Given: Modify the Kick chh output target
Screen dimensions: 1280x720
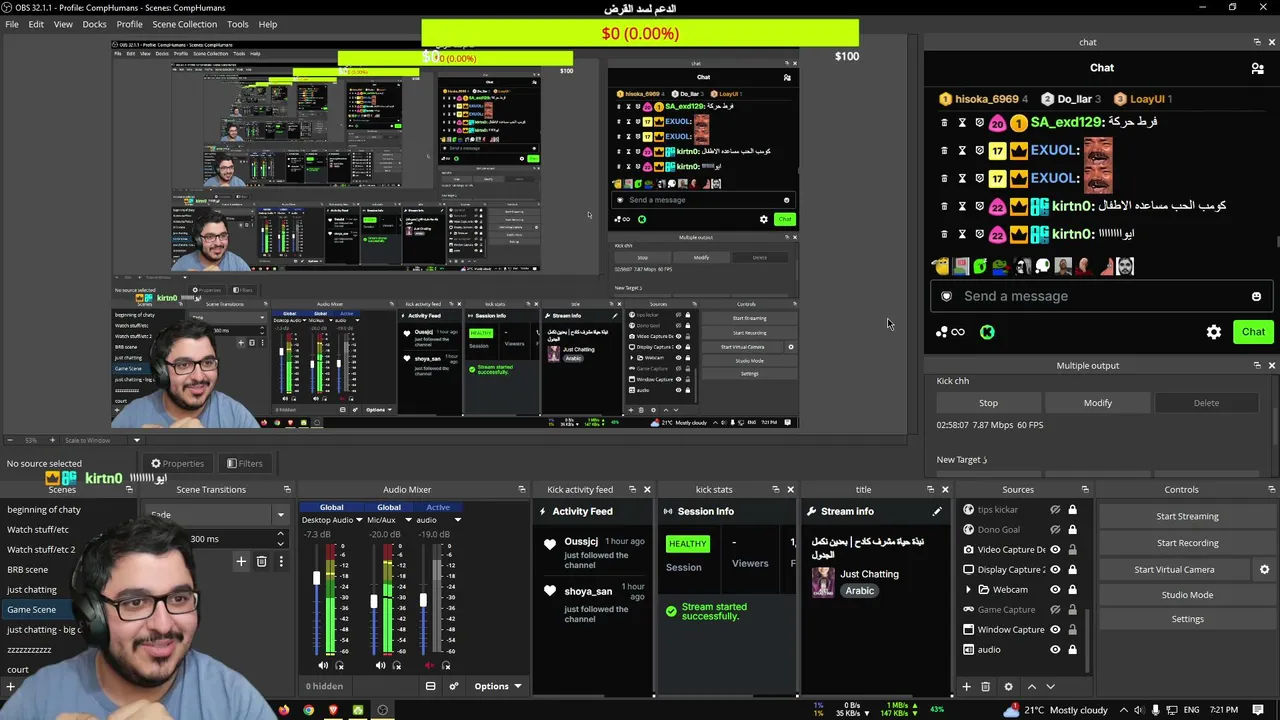Looking at the screenshot, I should tap(1098, 403).
